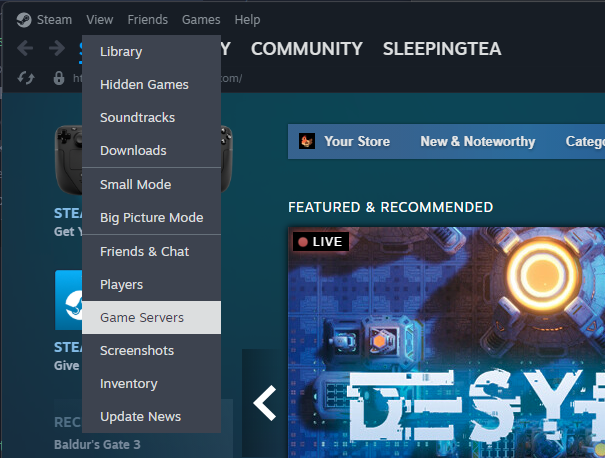605x458 pixels.
Task: Open Screenshots from View menu
Action: coord(152,351)
